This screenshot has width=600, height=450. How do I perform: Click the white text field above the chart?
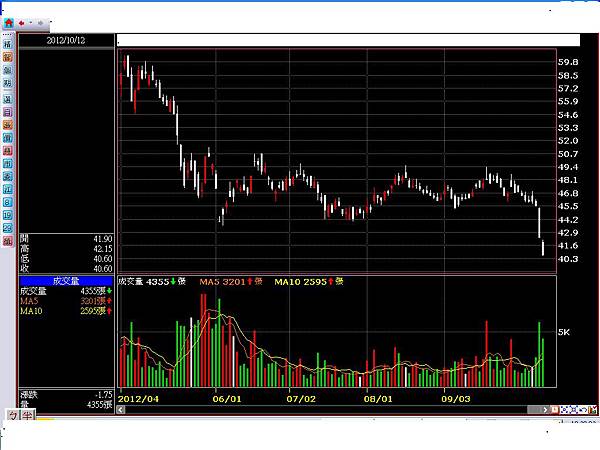(348, 40)
